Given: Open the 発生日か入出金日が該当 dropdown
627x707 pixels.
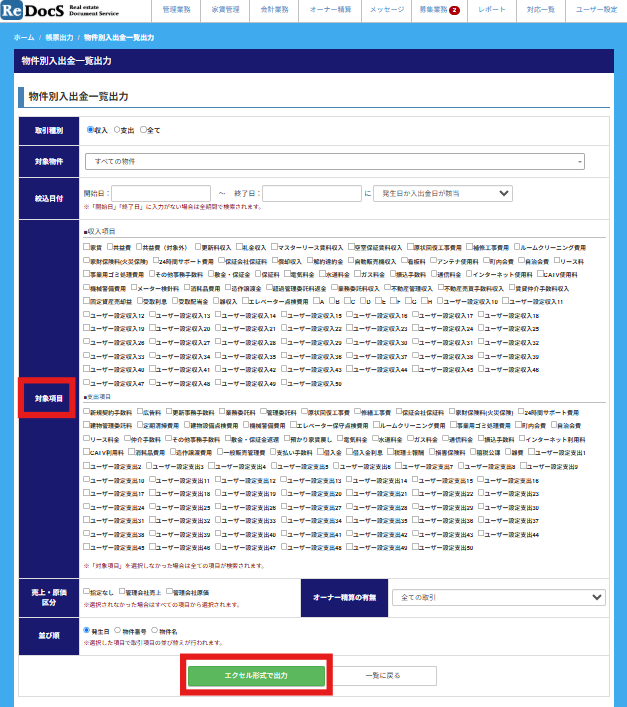Looking at the screenshot, I should coord(443,193).
